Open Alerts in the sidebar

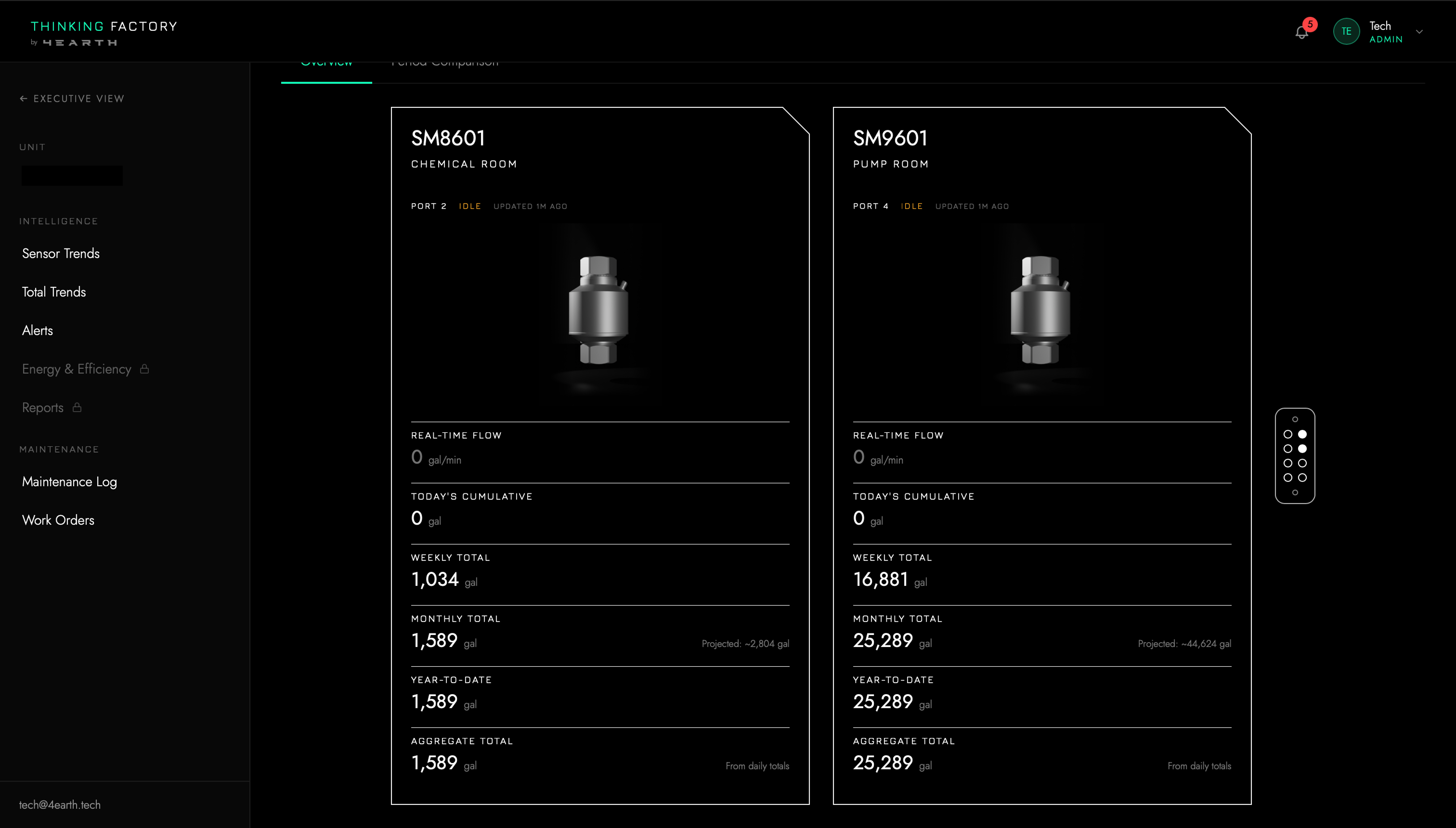click(x=38, y=330)
